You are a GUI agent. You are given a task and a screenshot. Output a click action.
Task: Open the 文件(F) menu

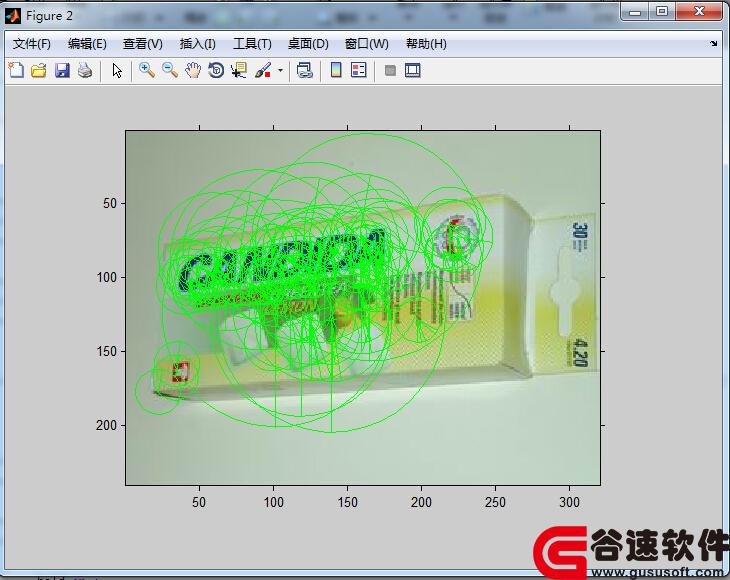pos(32,44)
